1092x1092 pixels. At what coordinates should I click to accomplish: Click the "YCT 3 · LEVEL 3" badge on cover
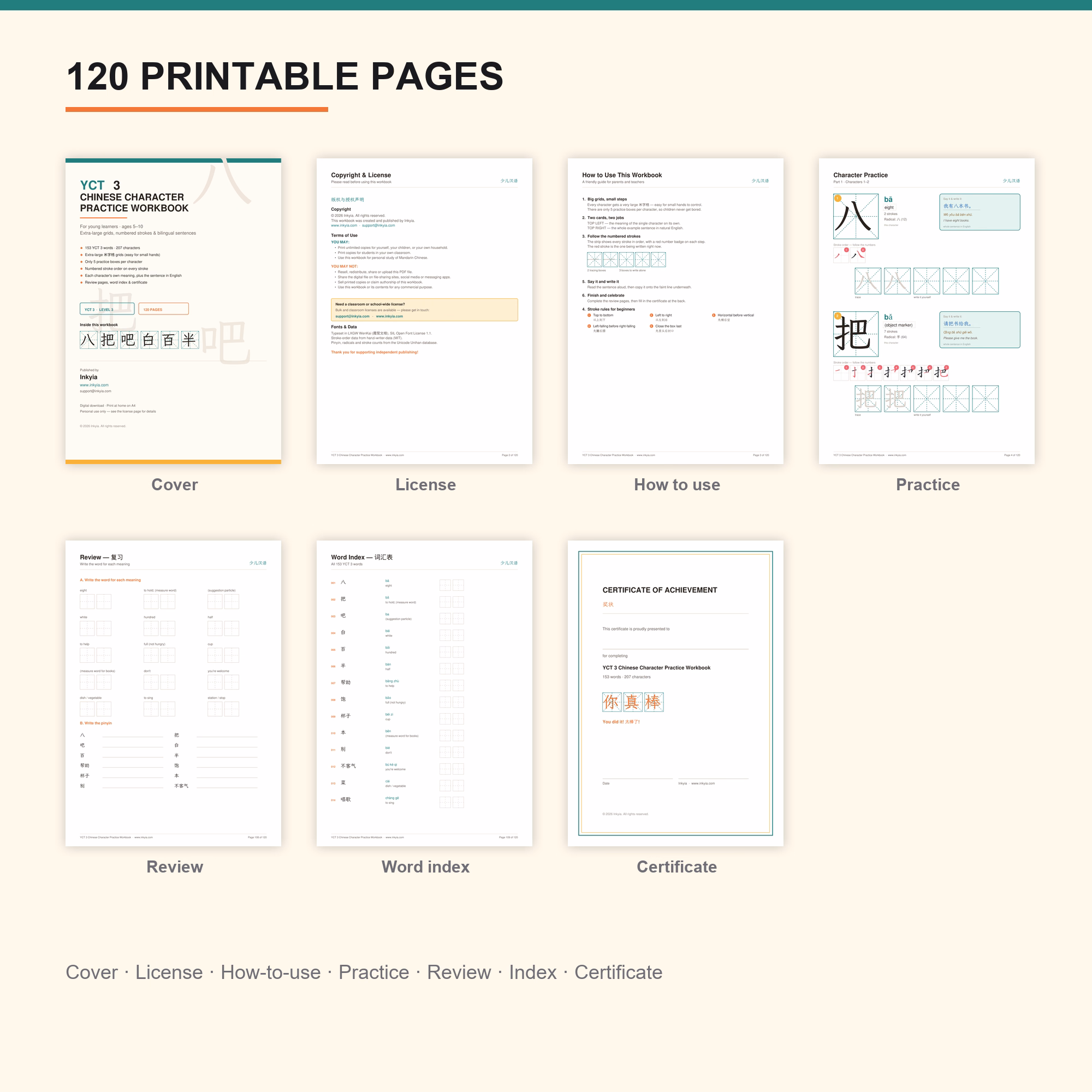pos(107,308)
